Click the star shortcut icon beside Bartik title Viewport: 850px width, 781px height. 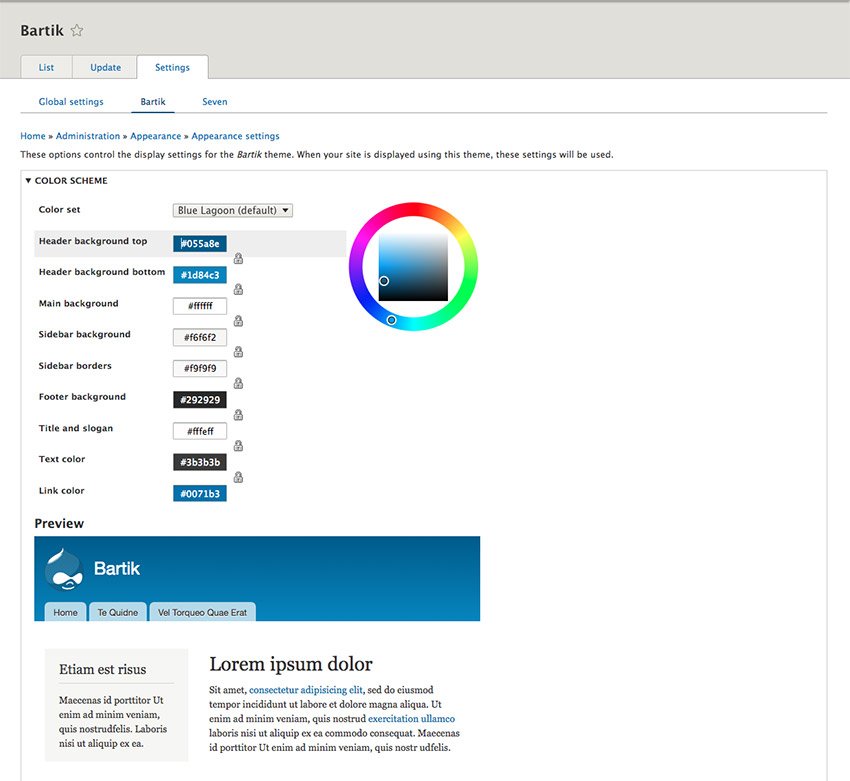pos(77,31)
